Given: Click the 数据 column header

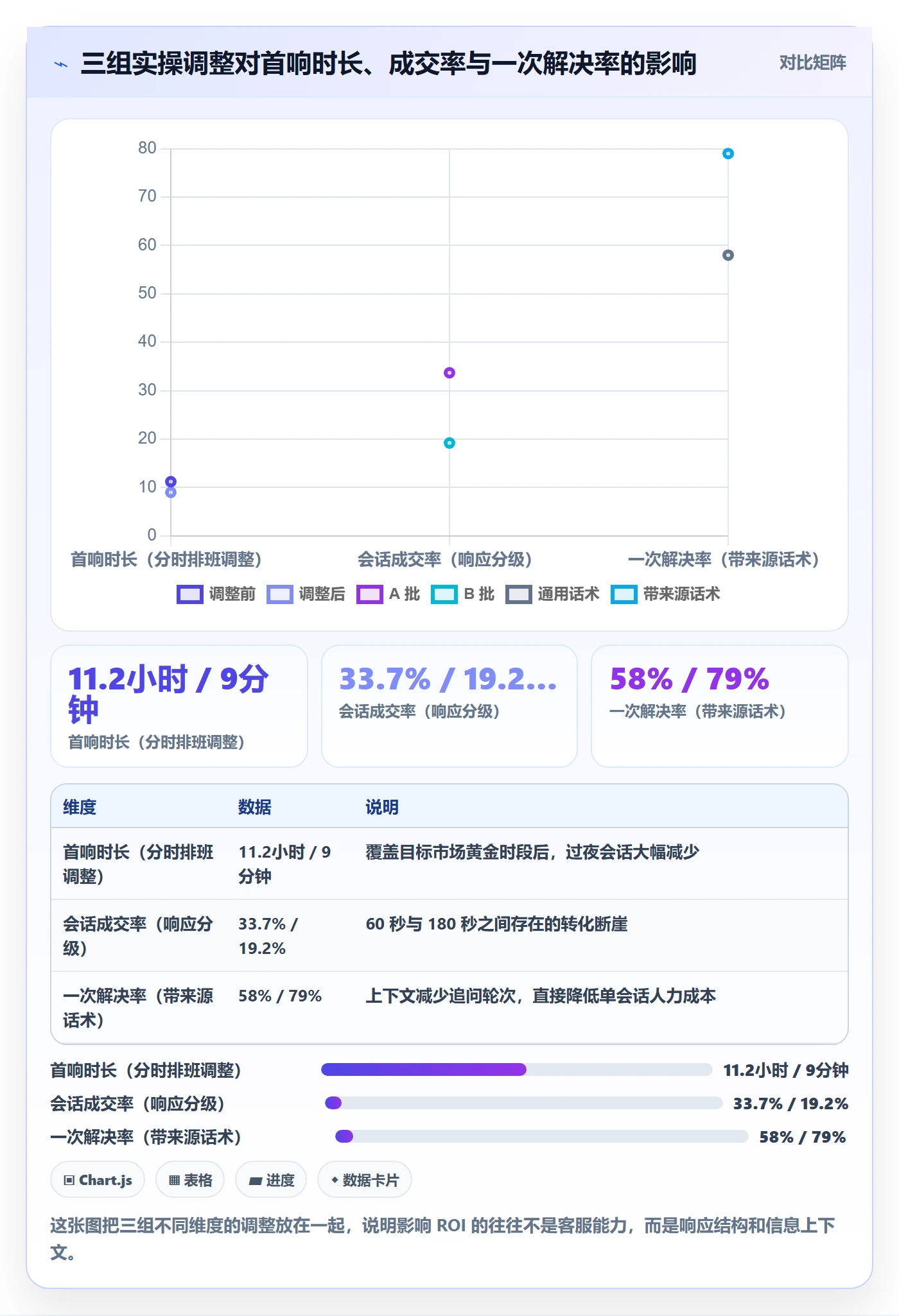Looking at the screenshot, I should (x=255, y=807).
